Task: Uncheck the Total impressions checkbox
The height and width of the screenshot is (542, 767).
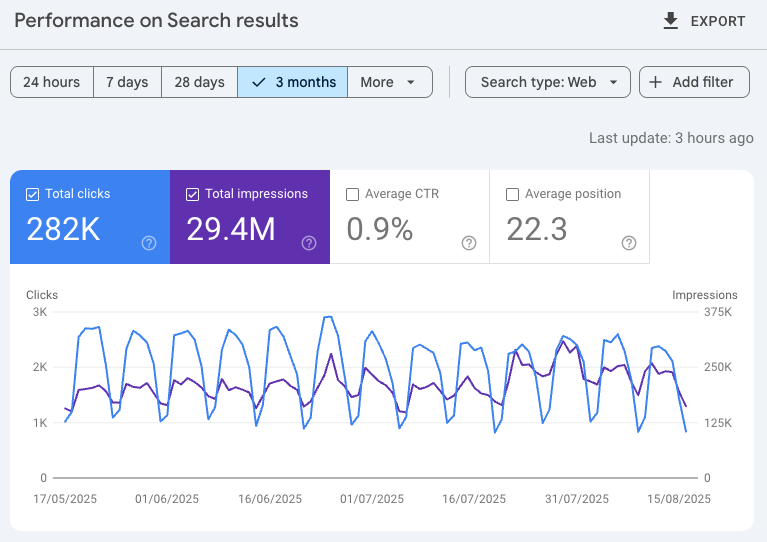Action: (193, 194)
